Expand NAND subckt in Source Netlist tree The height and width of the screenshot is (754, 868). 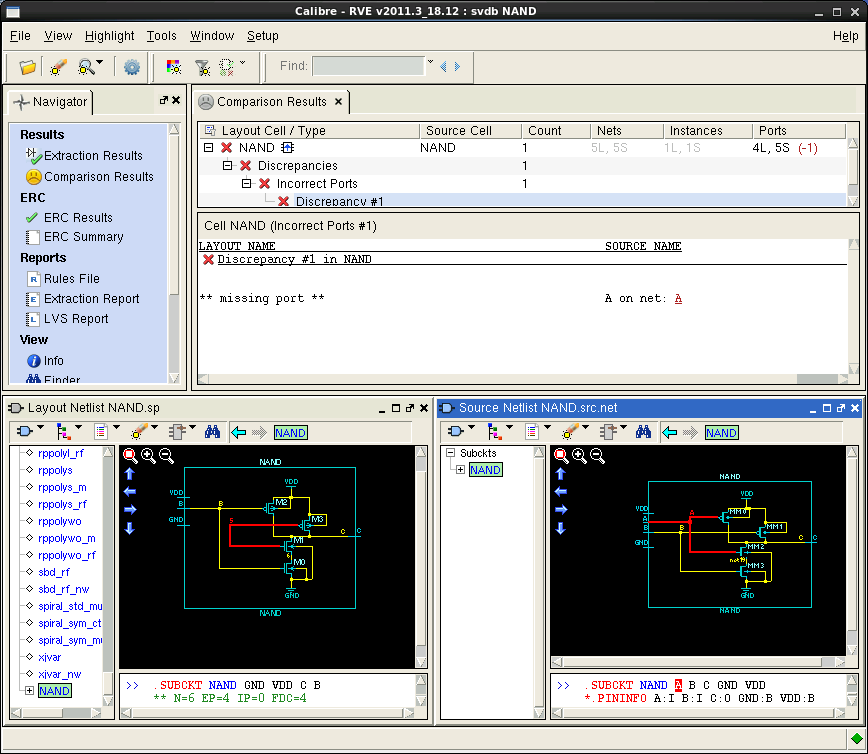(460, 470)
